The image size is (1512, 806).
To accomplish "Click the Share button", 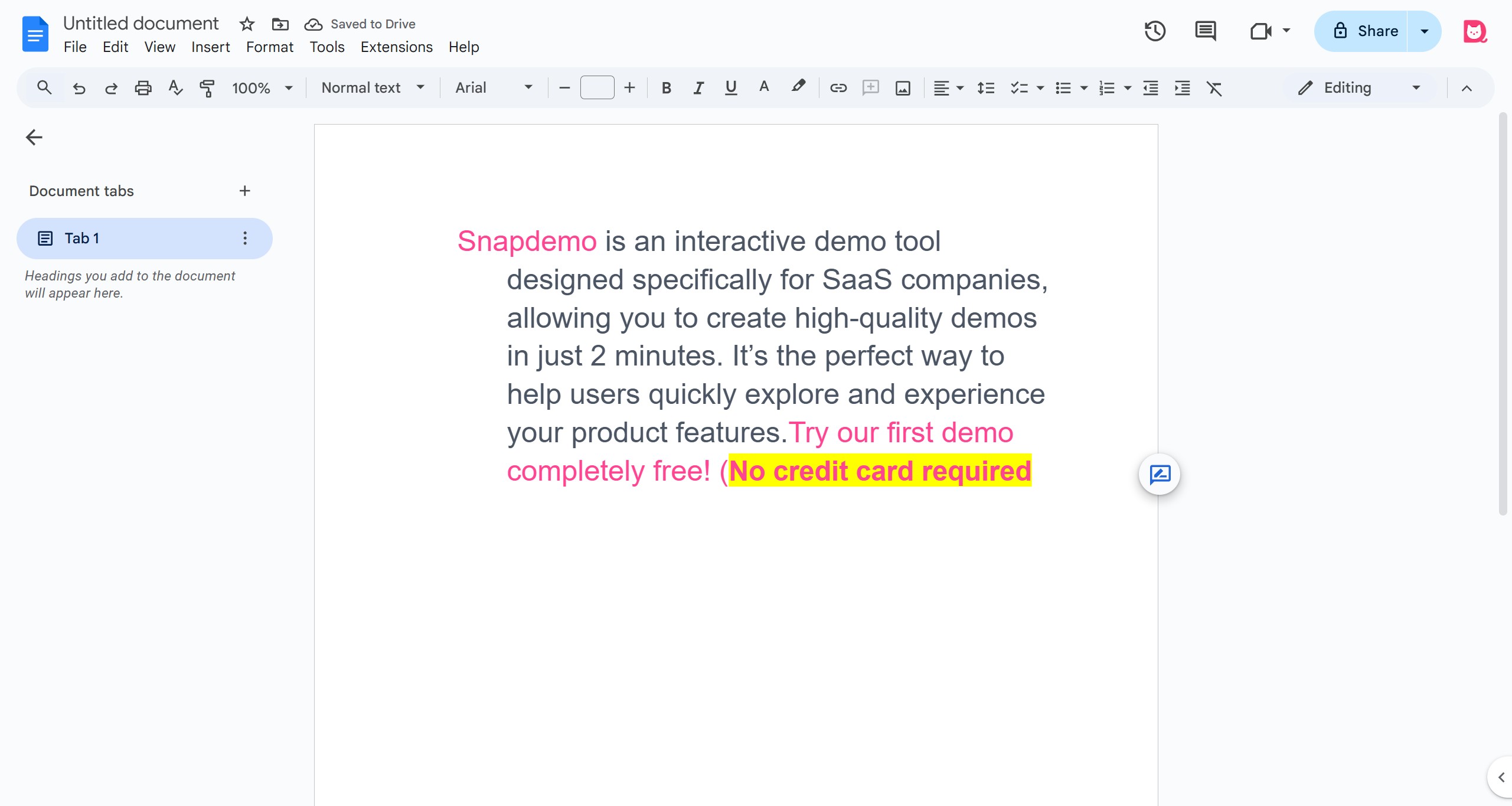I will [1361, 31].
